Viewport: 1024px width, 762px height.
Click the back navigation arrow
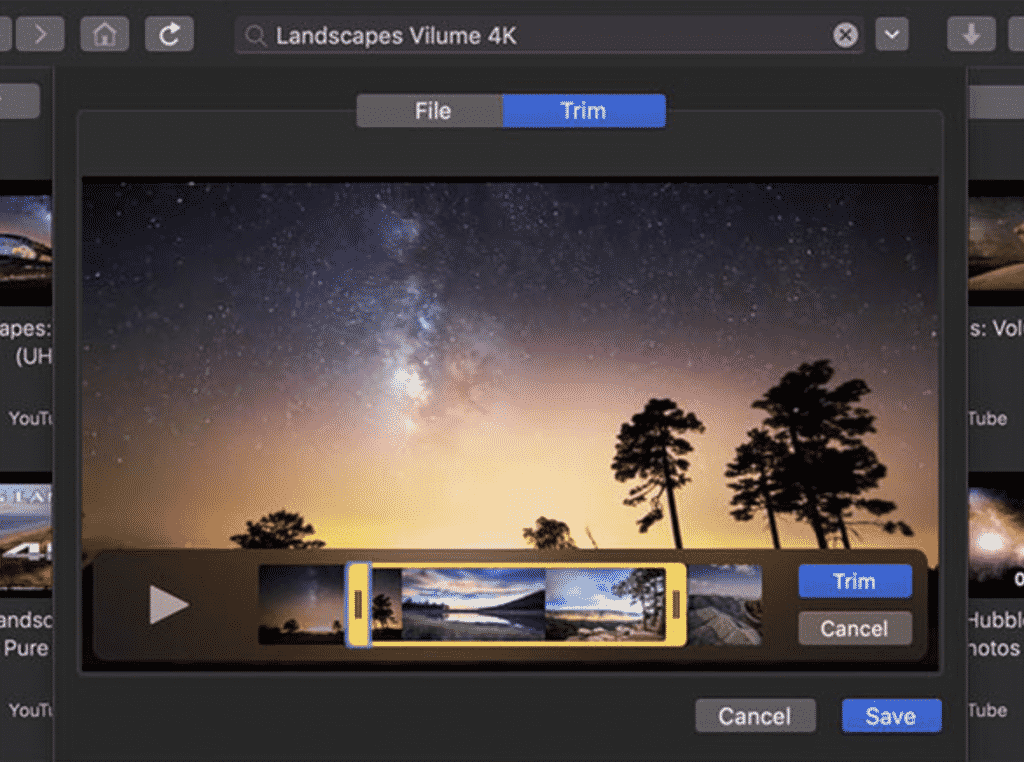(6, 33)
